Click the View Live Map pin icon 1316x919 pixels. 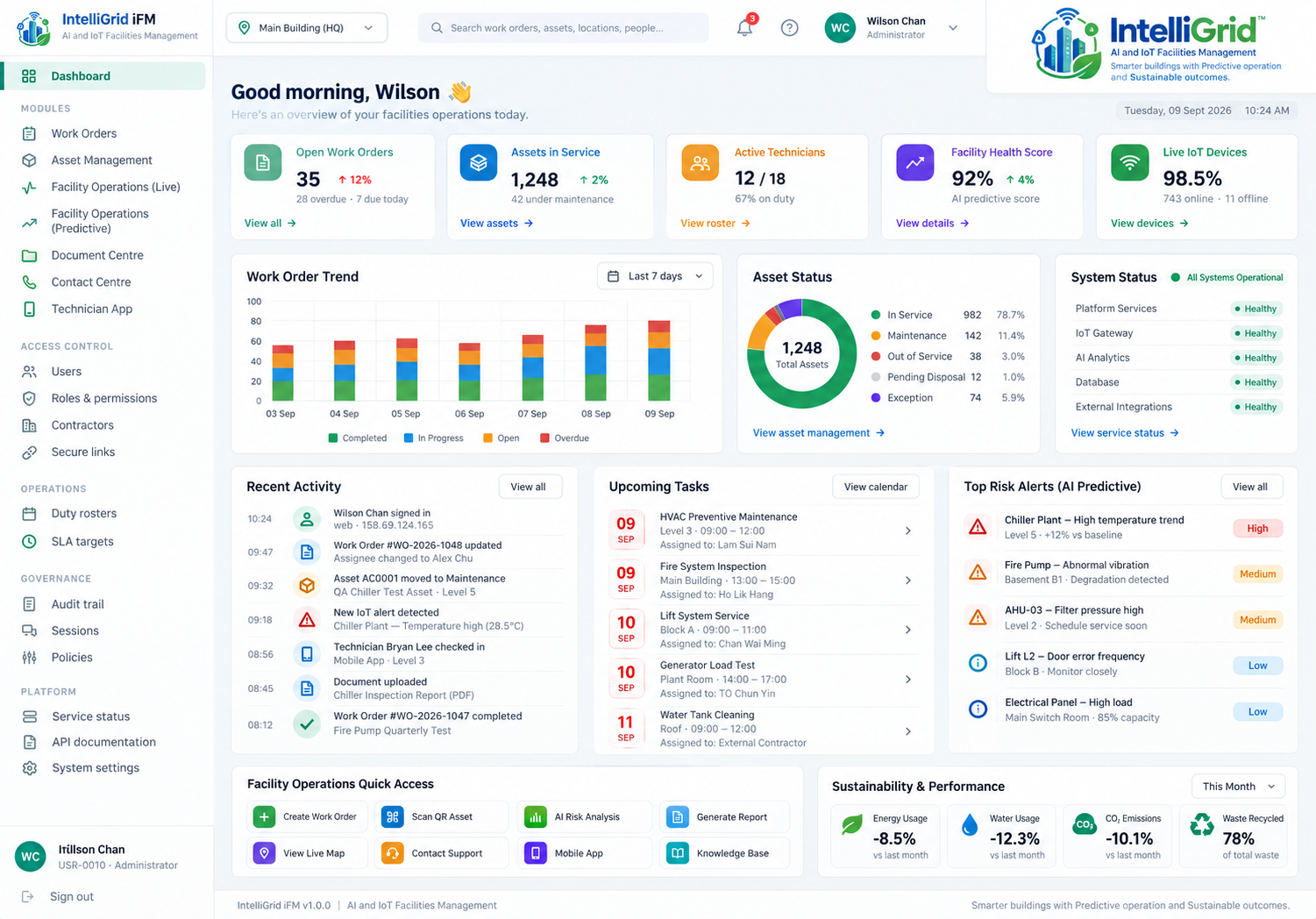click(x=264, y=853)
